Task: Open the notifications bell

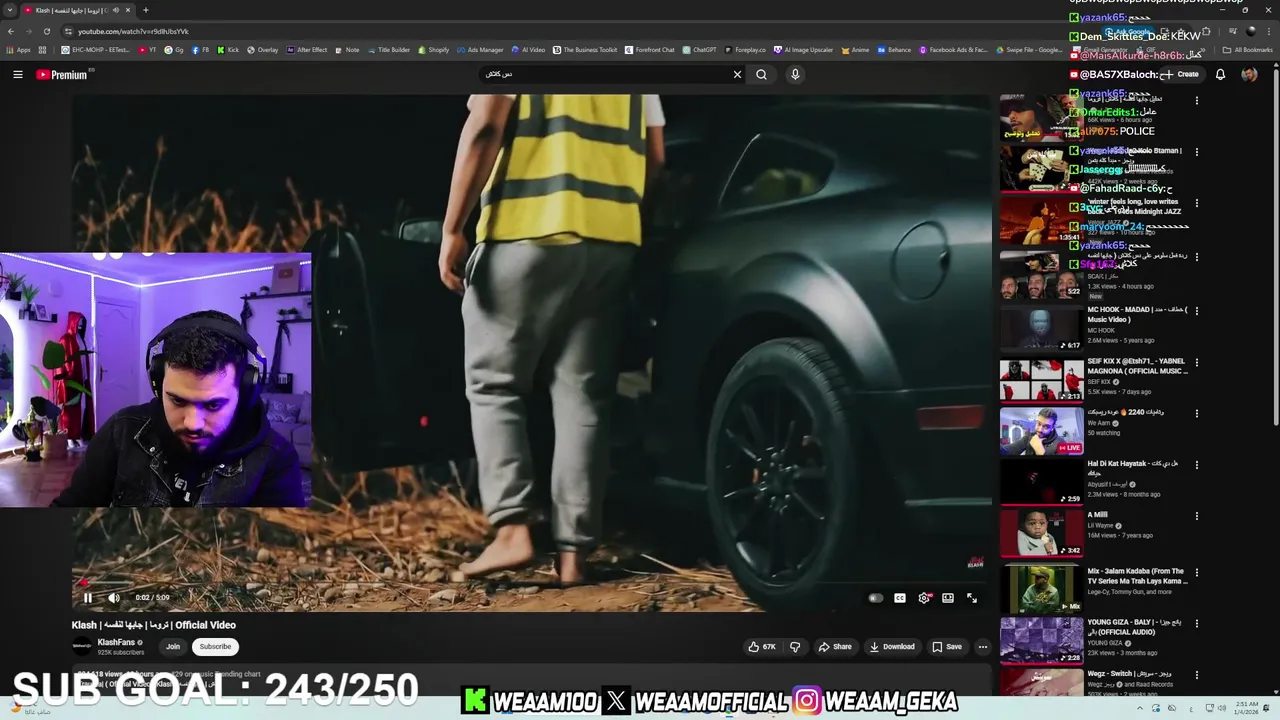Action: (1220, 74)
